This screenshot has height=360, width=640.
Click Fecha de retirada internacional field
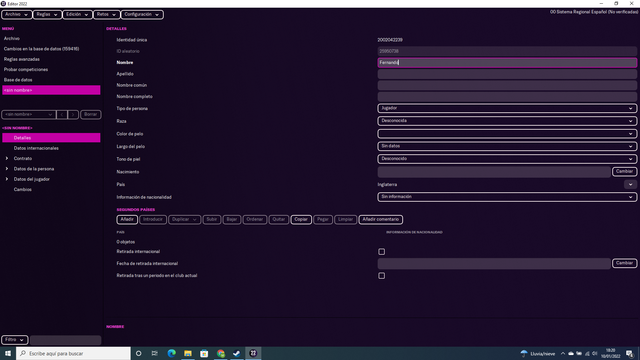click(494, 263)
